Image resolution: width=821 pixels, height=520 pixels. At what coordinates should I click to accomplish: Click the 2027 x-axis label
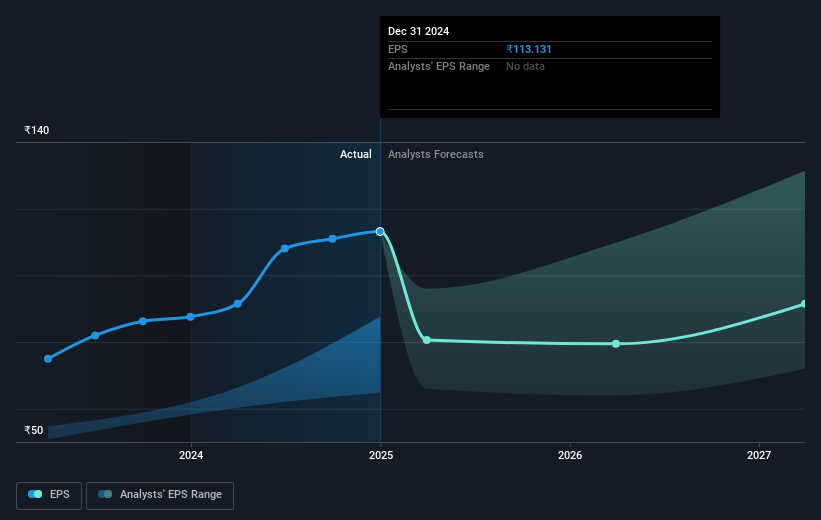click(x=759, y=455)
